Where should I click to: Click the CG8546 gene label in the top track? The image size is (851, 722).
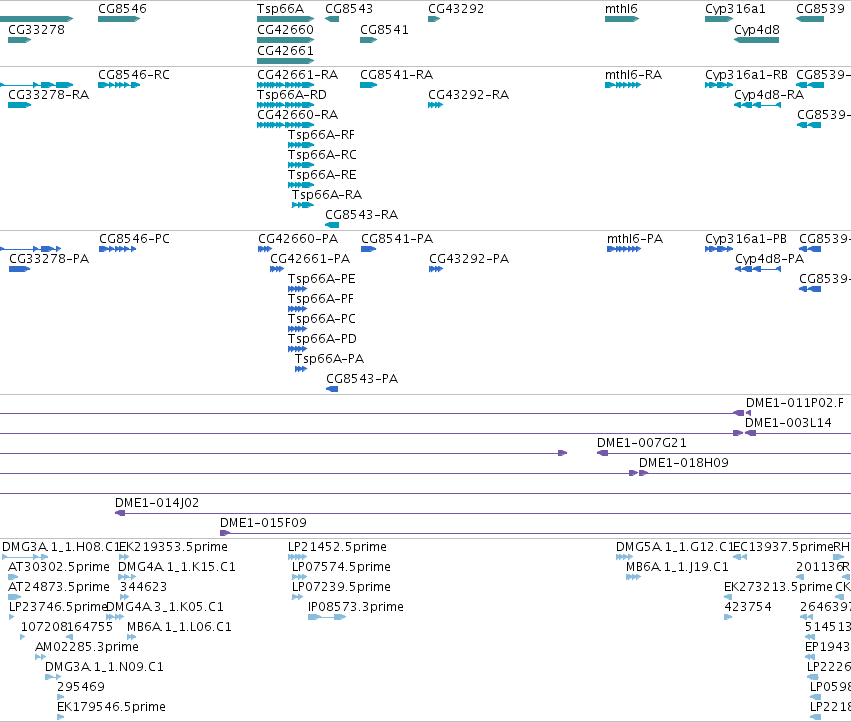click(x=122, y=9)
